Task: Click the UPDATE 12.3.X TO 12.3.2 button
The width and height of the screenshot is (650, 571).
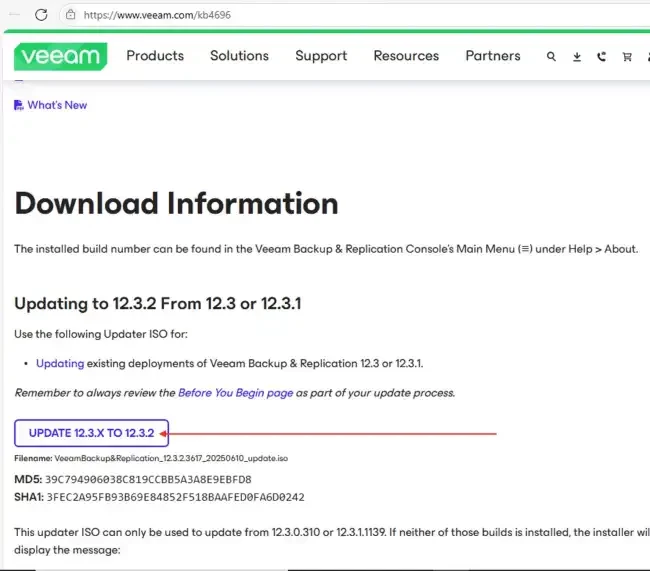Action: [x=91, y=433]
